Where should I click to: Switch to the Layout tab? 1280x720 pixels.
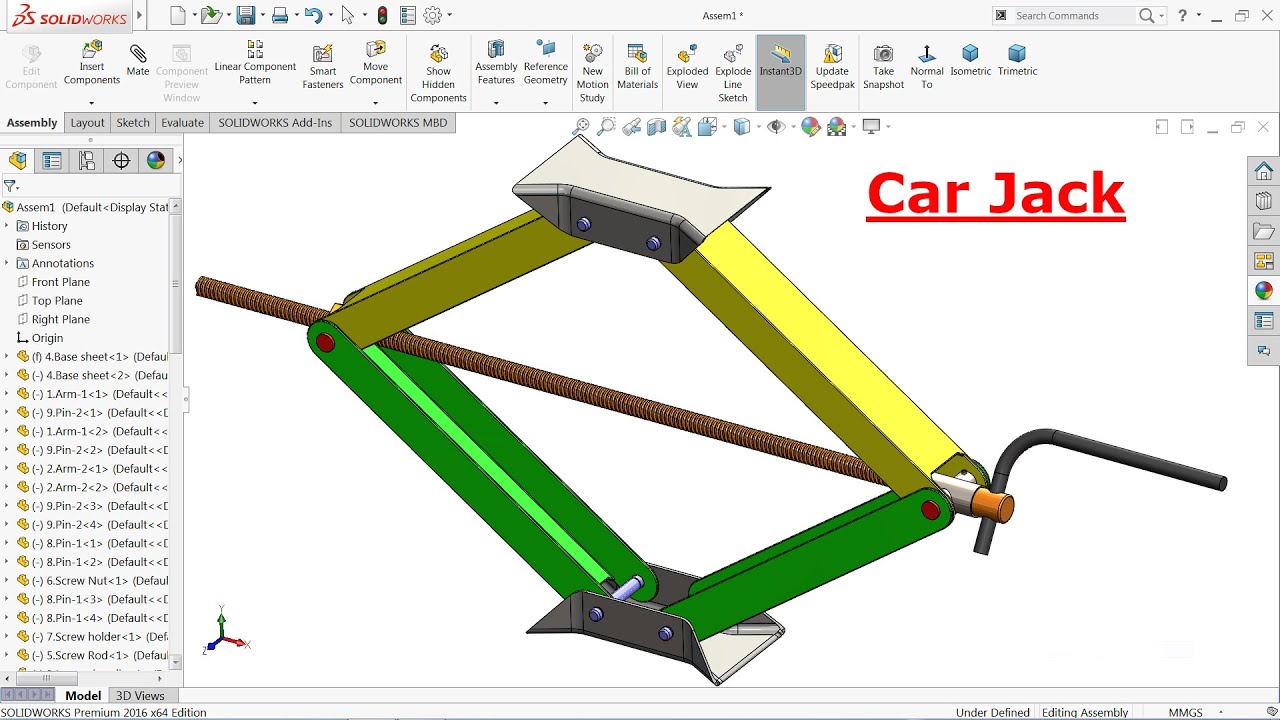point(87,123)
